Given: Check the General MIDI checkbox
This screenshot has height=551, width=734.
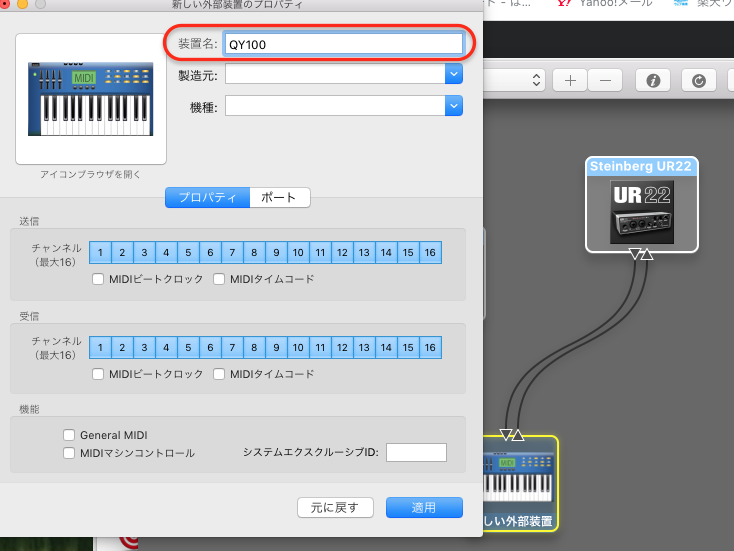Looking at the screenshot, I should pos(69,435).
